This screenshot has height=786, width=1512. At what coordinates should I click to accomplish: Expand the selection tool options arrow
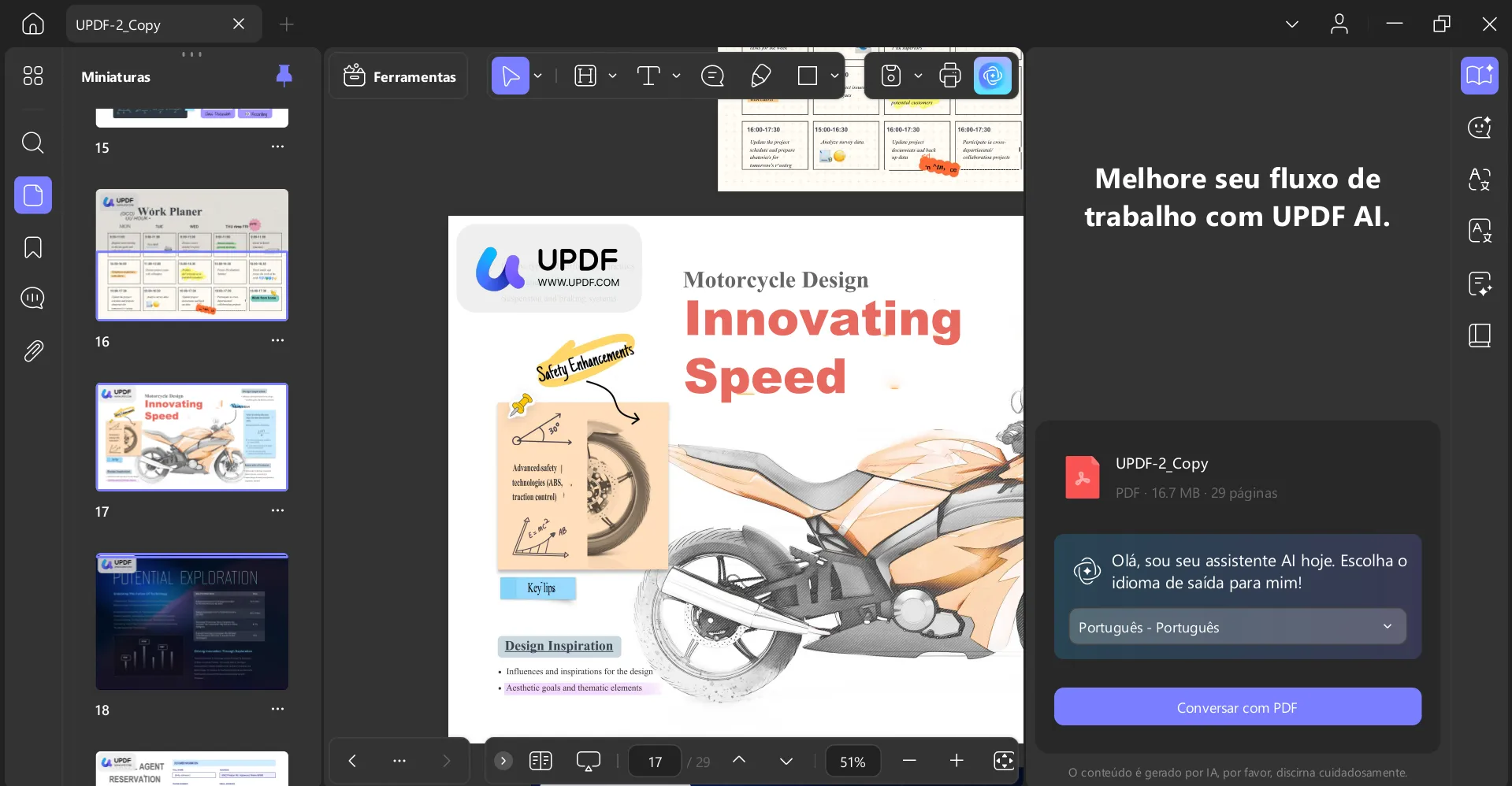538,76
